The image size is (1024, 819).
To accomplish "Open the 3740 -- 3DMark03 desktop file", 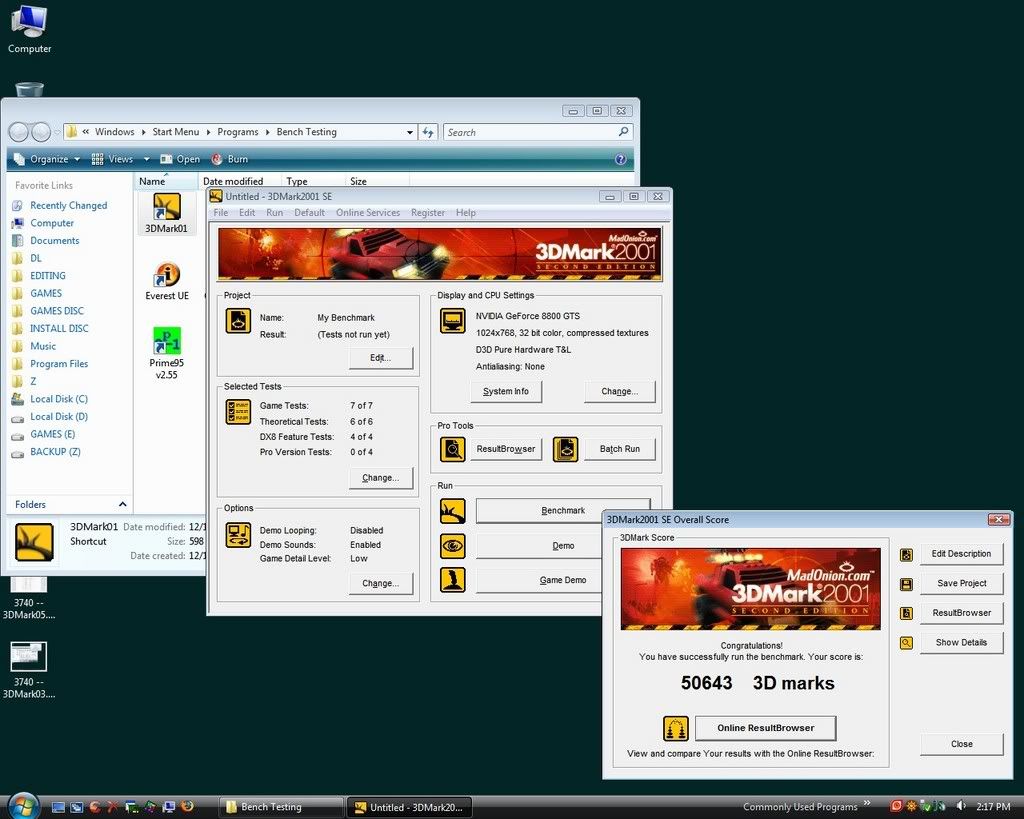I will (x=29, y=670).
